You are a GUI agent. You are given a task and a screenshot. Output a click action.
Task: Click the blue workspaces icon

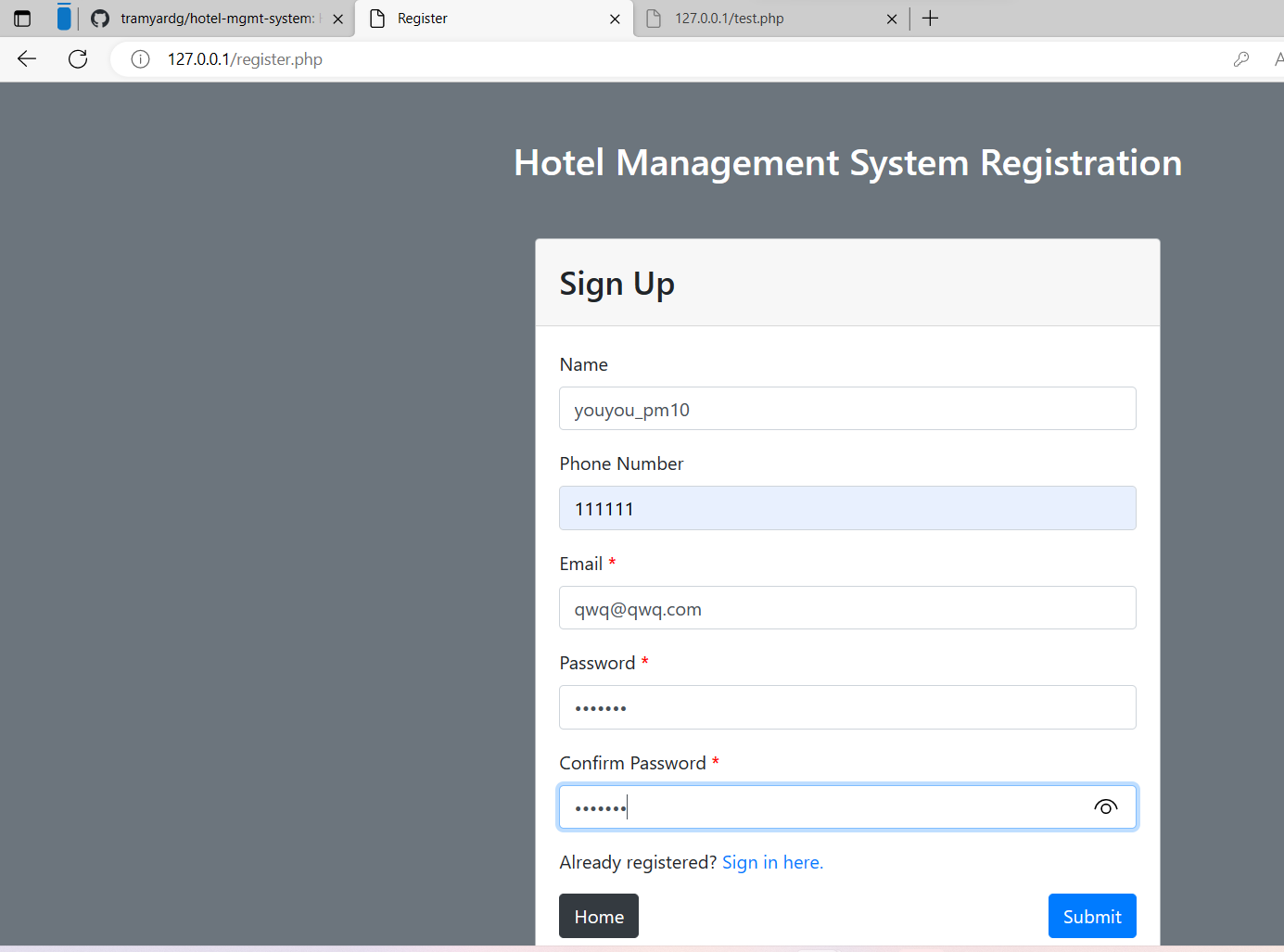[63, 18]
